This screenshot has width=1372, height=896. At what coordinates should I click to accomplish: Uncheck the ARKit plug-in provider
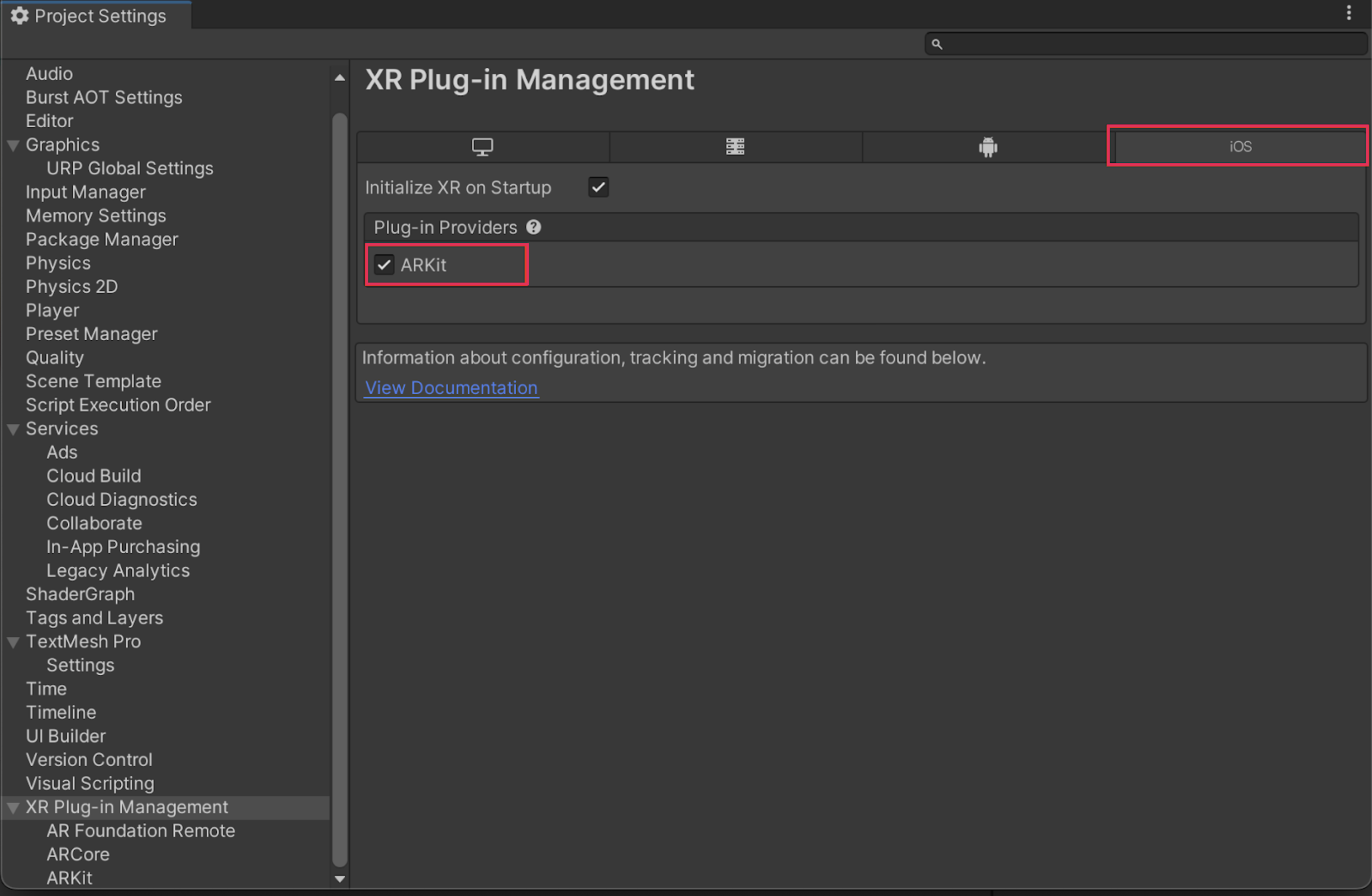(x=384, y=265)
